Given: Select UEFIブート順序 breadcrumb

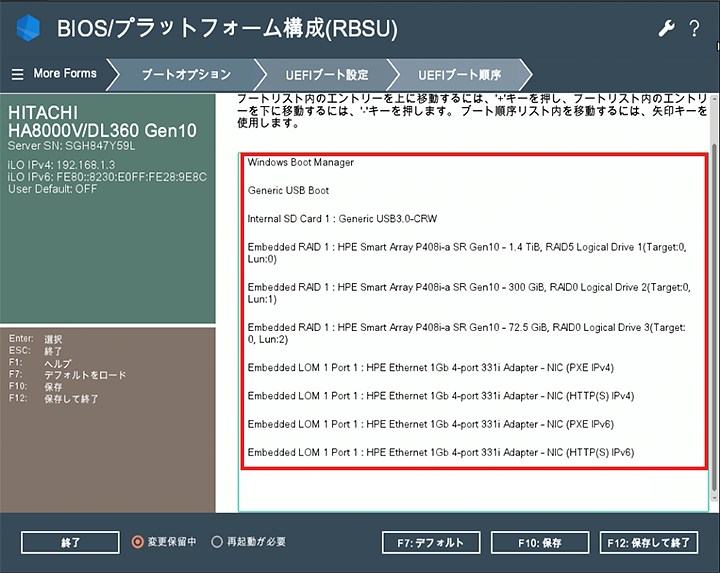Looking at the screenshot, I should [x=459, y=74].
